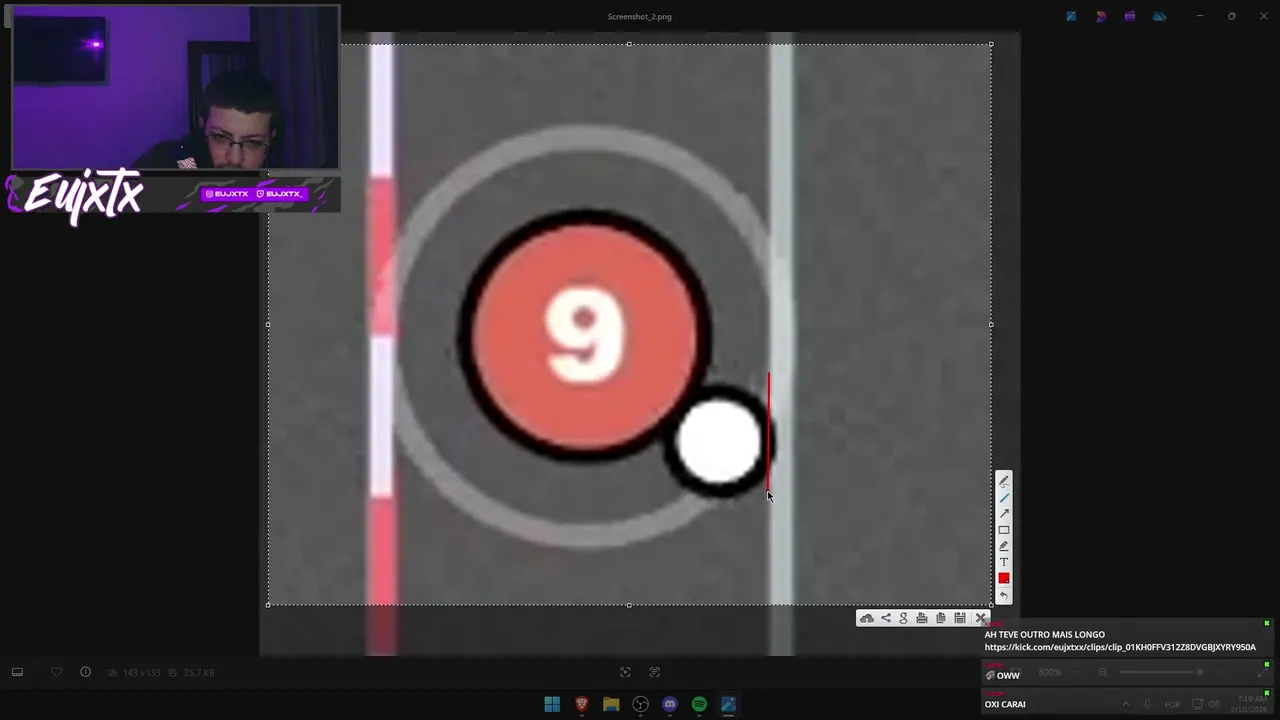Open the red annotation color picker
The image size is (1280, 720).
point(1004,578)
